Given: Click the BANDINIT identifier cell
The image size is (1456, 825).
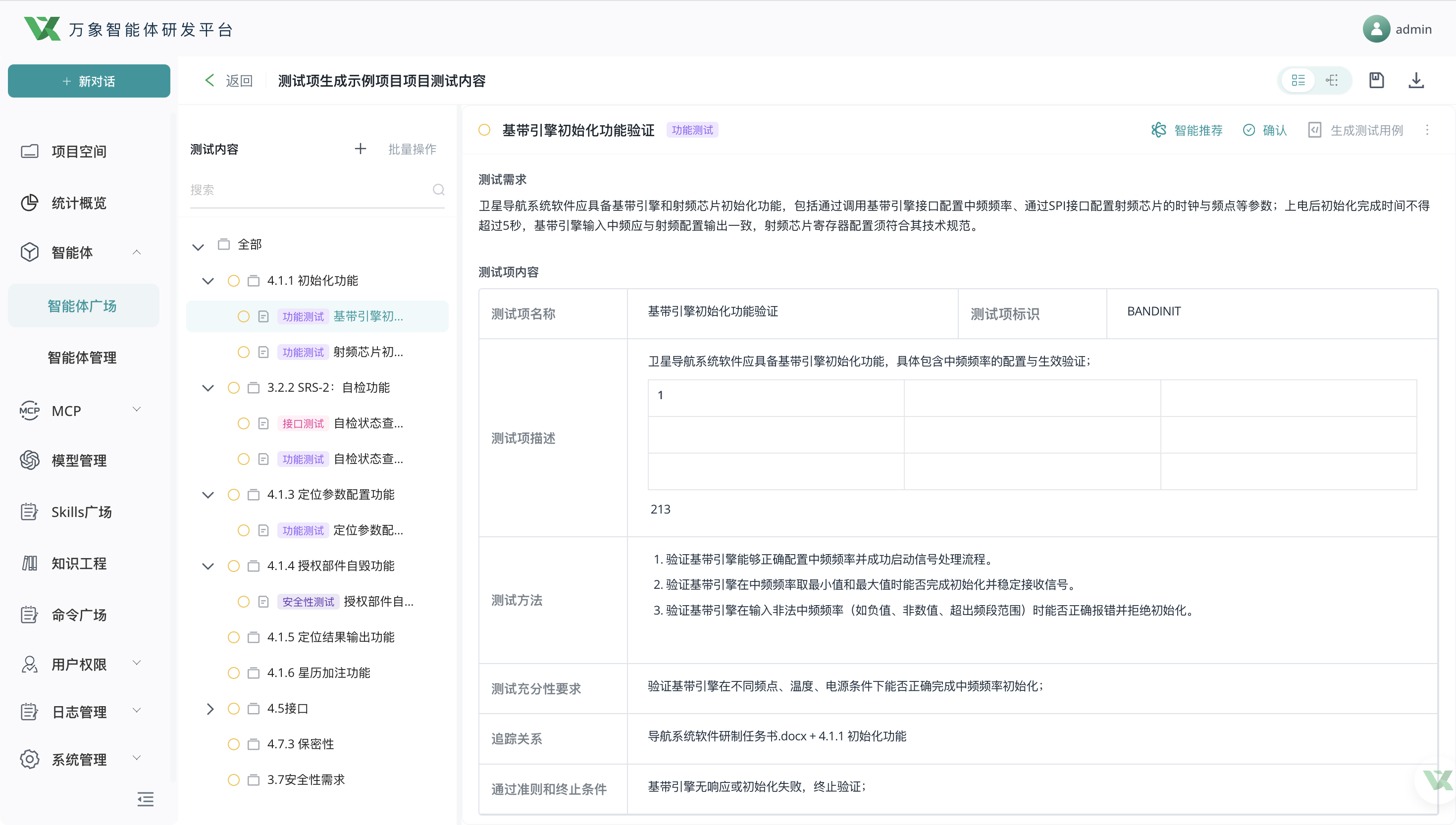Looking at the screenshot, I should coord(1272,313).
